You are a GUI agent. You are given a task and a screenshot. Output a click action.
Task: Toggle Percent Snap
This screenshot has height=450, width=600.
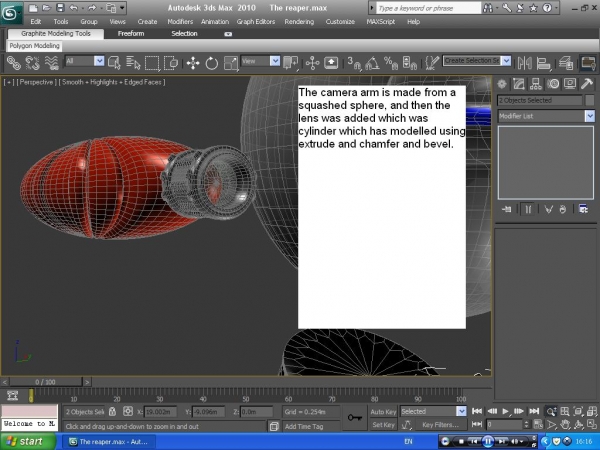(391, 63)
